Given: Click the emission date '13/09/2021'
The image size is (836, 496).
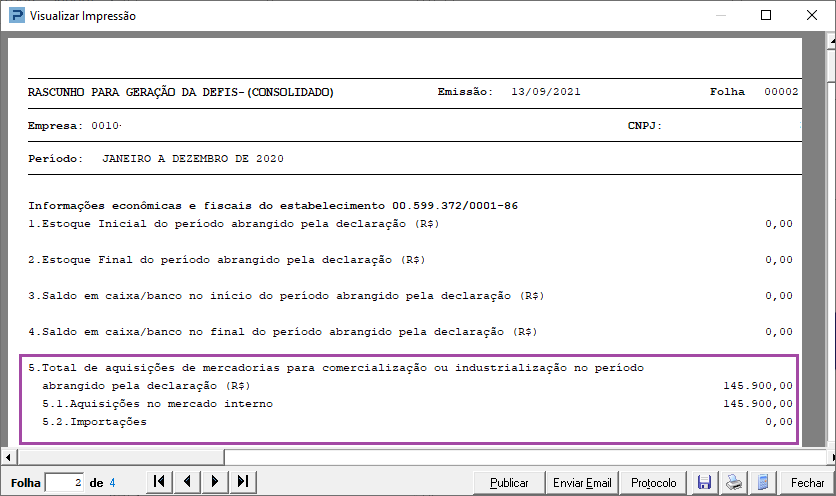Looking at the screenshot, I should (545, 92).
